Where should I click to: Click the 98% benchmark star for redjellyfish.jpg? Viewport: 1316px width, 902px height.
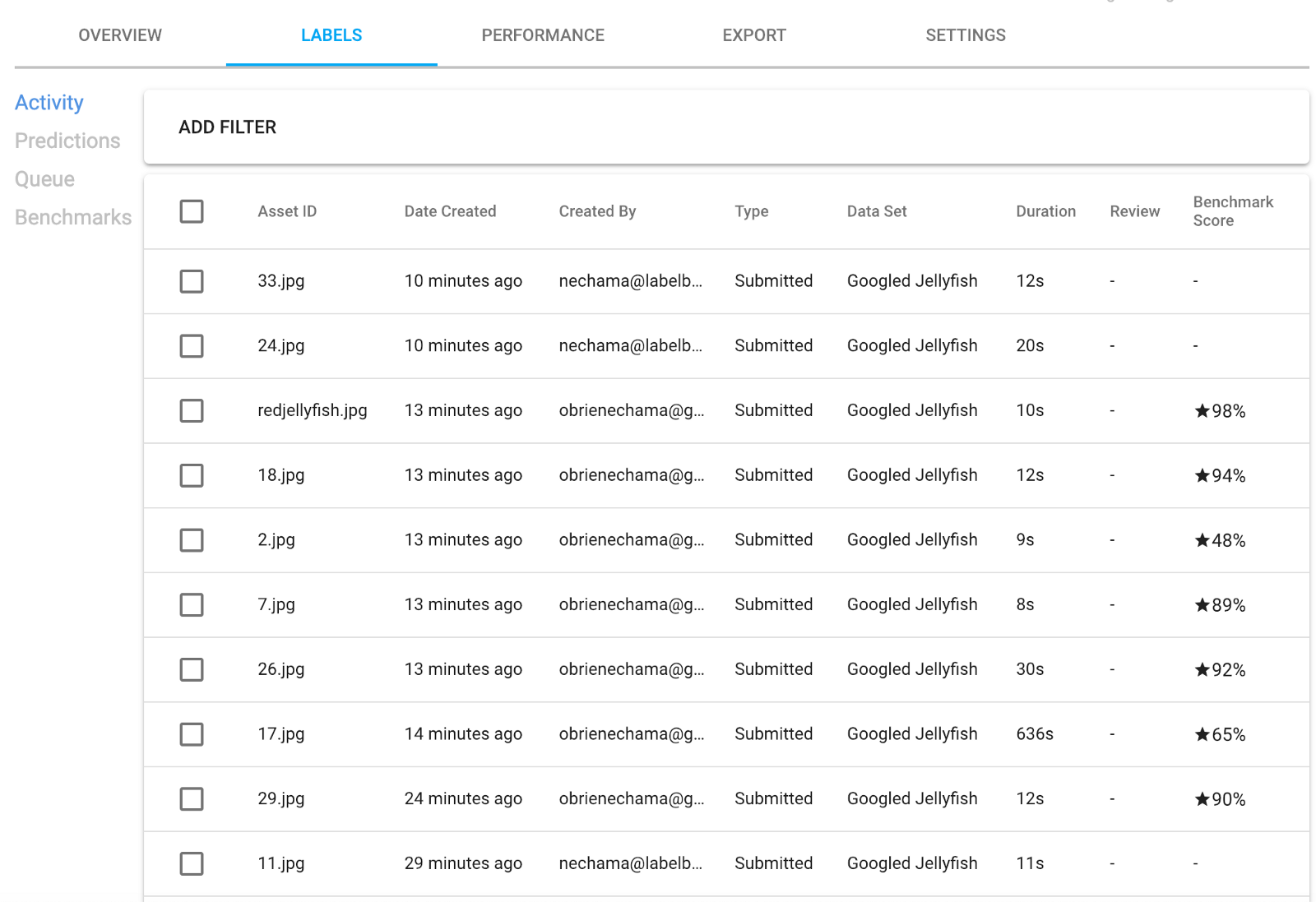[x=1202, y=411]
